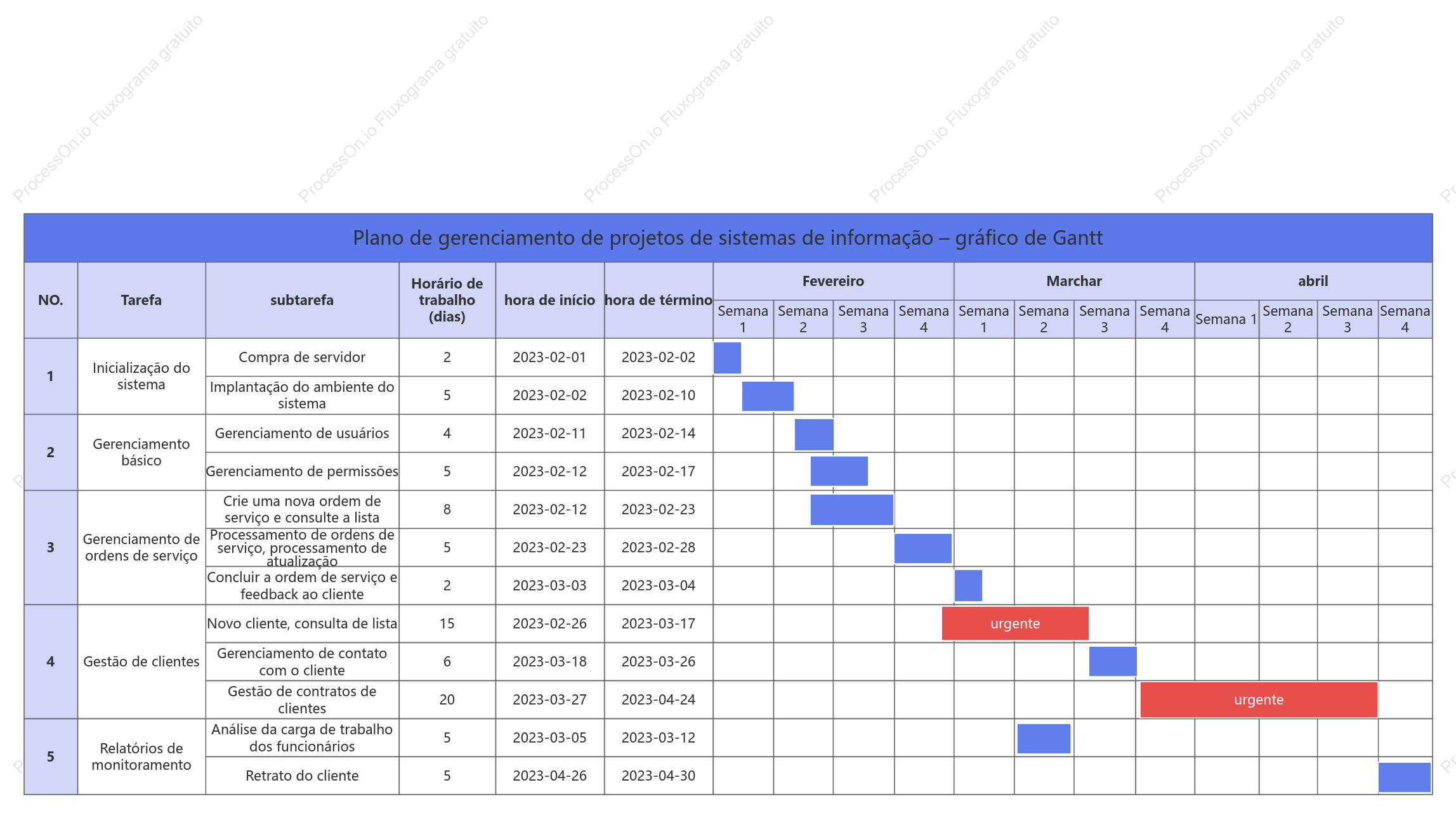Click the blue bar for Compra de servidor
The image size is (1456, 818).
pyautogui.click(x=728, y=358)
